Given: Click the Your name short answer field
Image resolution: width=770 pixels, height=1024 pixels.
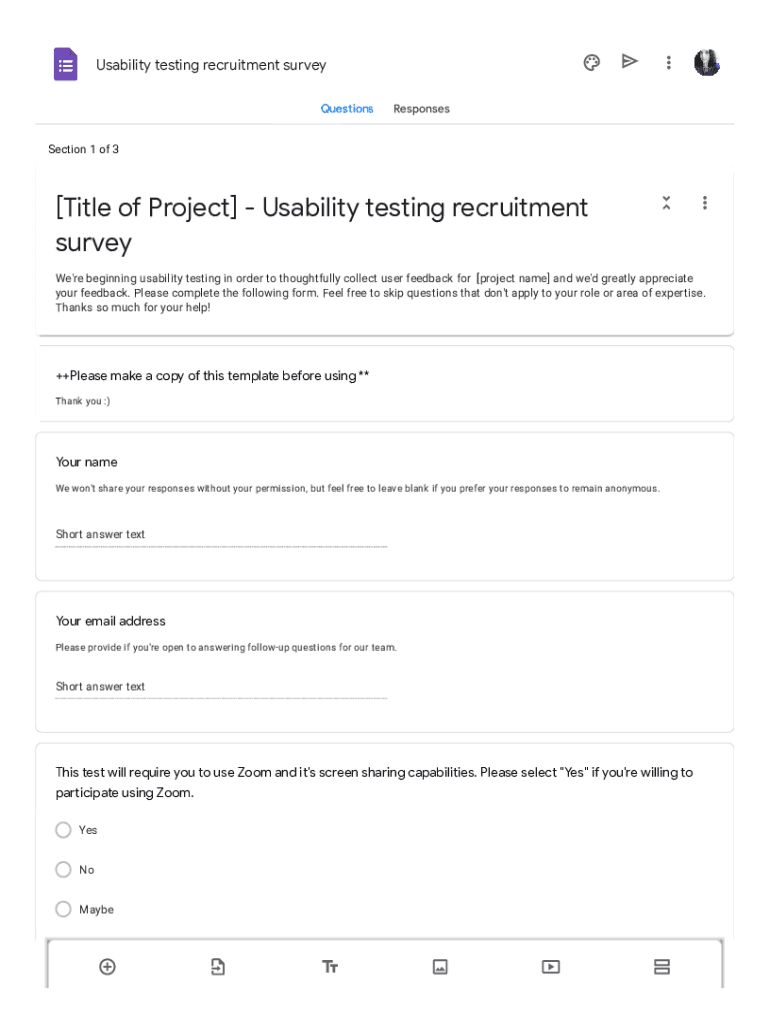Looking at the screenshot, I should click(x=220, y=535).
